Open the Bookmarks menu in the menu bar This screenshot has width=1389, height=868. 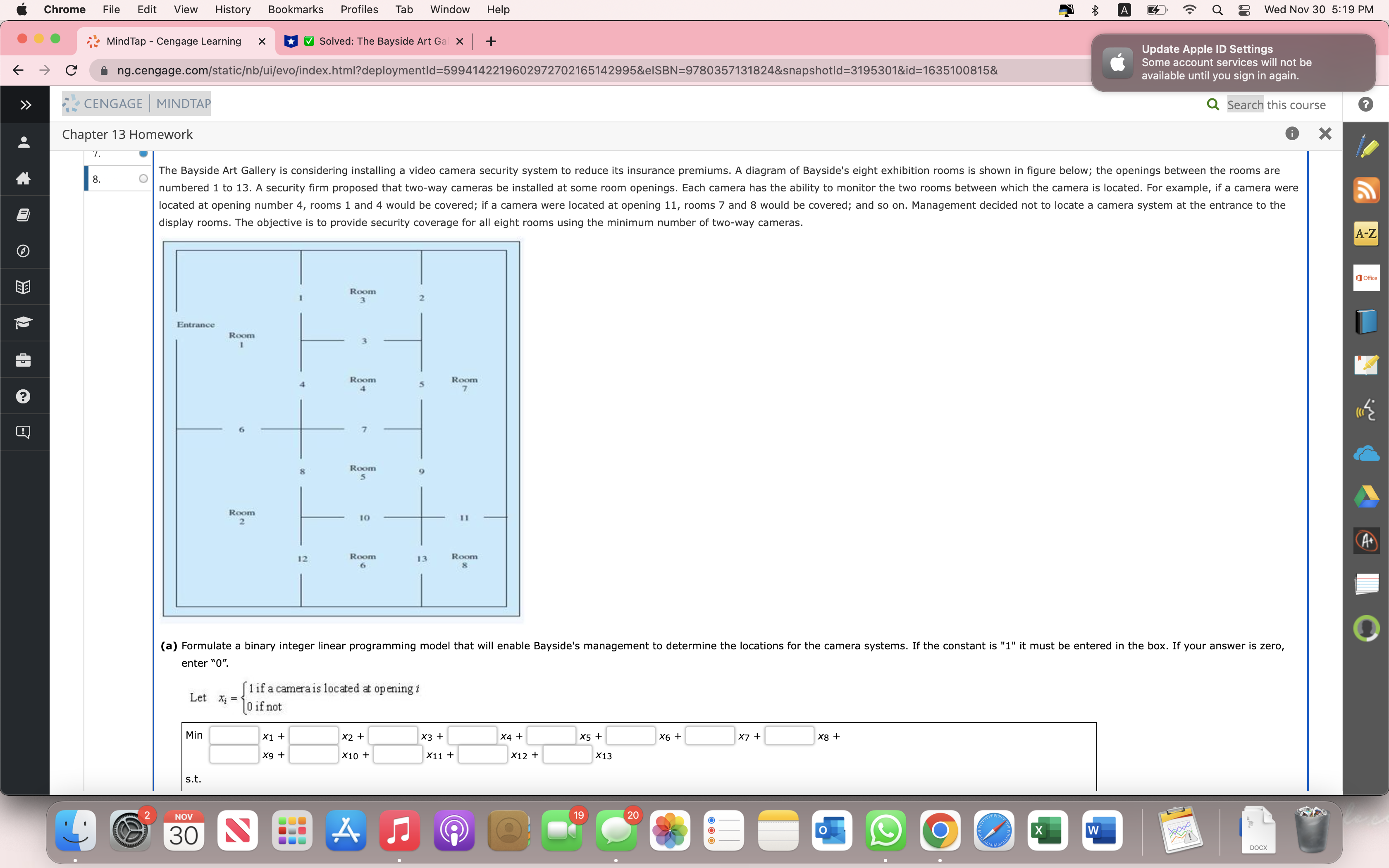point(296,9)
